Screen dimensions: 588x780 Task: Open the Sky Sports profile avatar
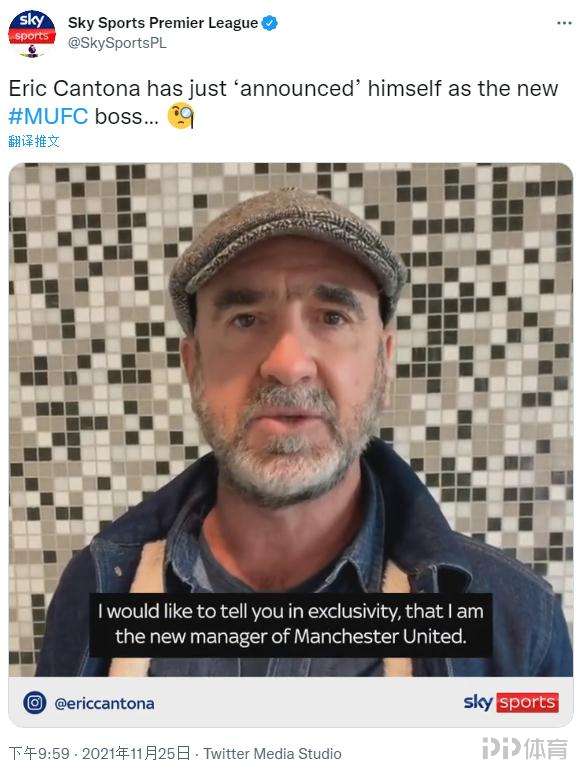[x=32, y=33]
